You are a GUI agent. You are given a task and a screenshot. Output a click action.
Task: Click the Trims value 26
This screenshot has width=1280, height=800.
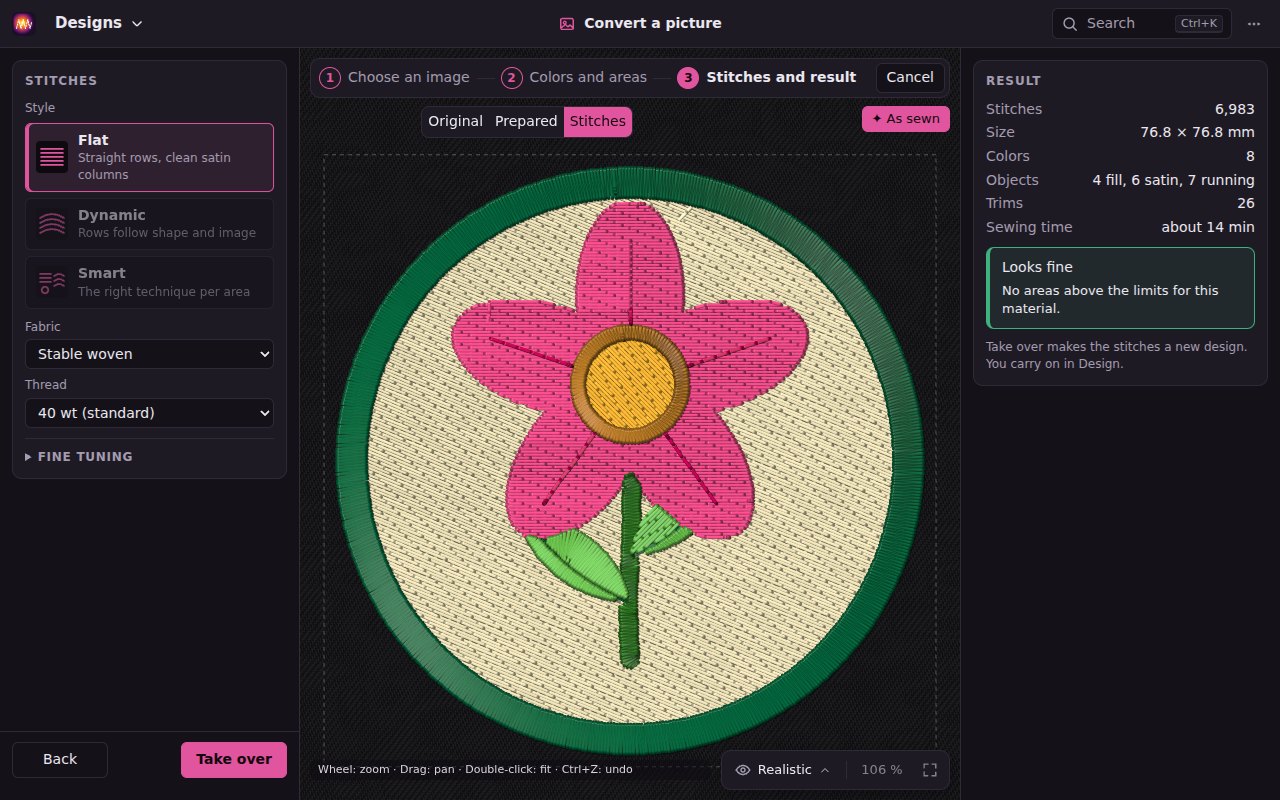tap(1246, 203)
